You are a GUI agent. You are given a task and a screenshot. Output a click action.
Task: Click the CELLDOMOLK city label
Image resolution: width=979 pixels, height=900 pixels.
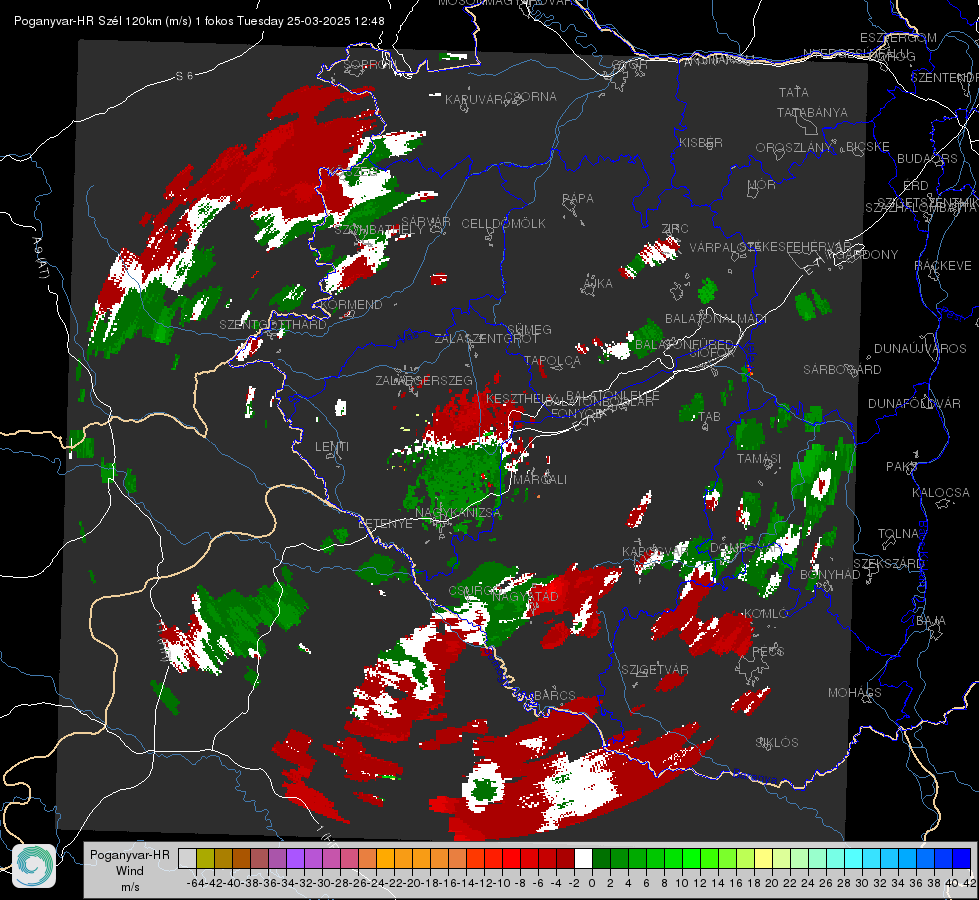(x=504, y=224)
